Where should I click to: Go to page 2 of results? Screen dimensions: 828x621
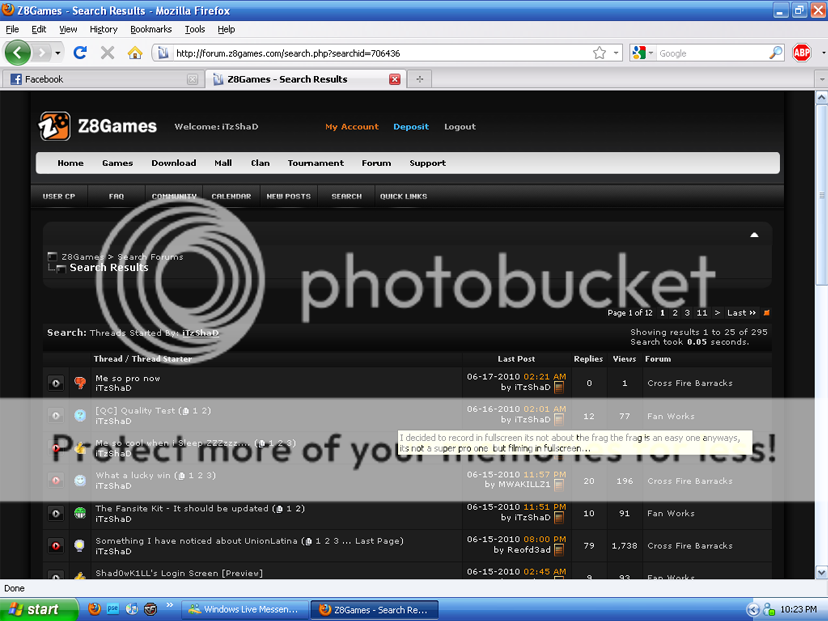[675, 313]
